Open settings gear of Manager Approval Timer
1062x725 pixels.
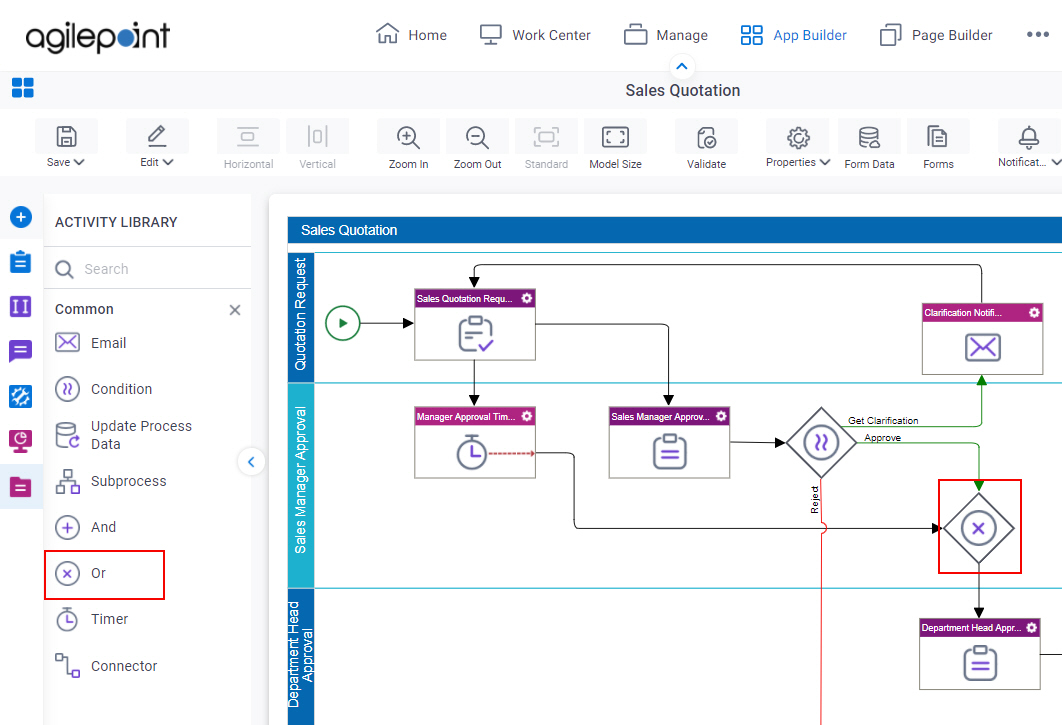[x=526, y=416]
